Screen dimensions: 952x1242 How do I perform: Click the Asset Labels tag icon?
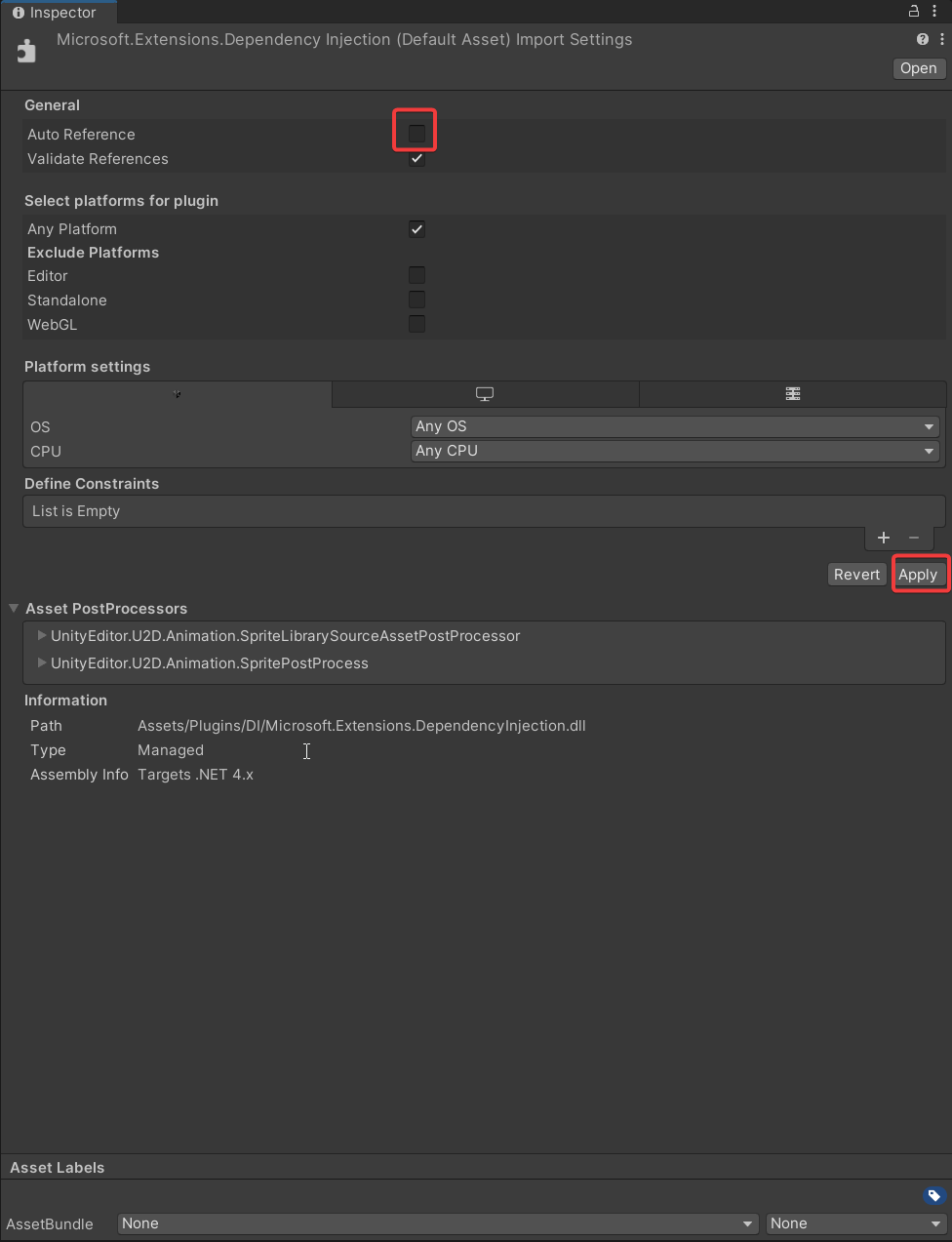tap(933, 1195)
